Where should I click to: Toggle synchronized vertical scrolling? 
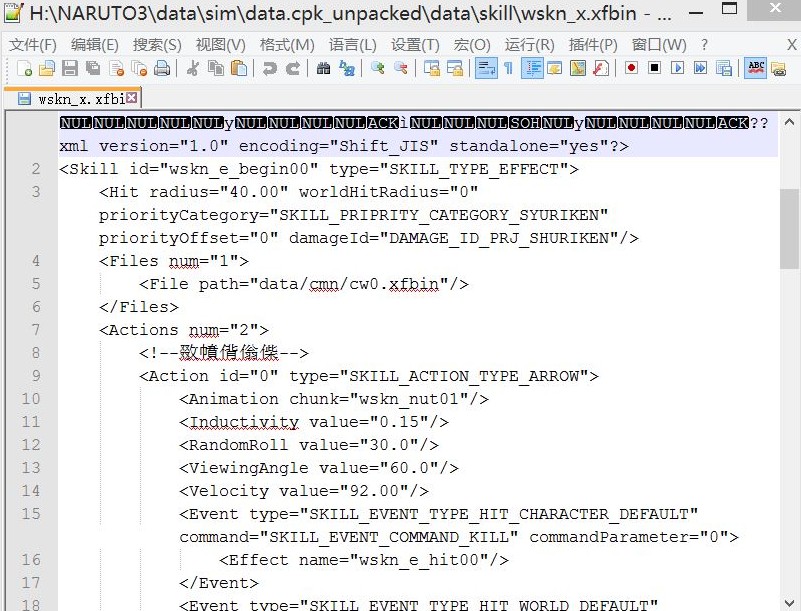(432, 68)
